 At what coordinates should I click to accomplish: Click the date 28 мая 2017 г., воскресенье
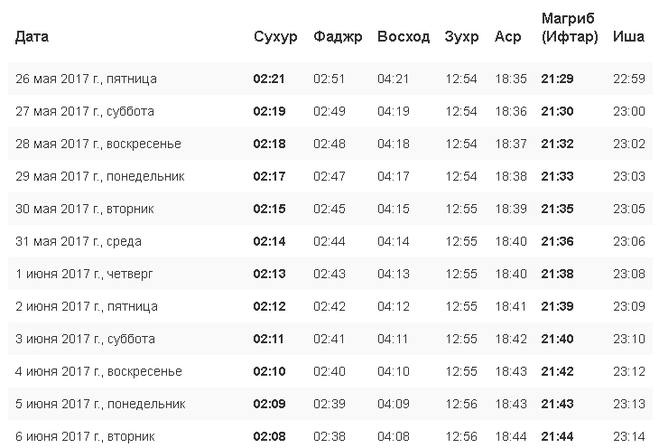coord(97,143)
